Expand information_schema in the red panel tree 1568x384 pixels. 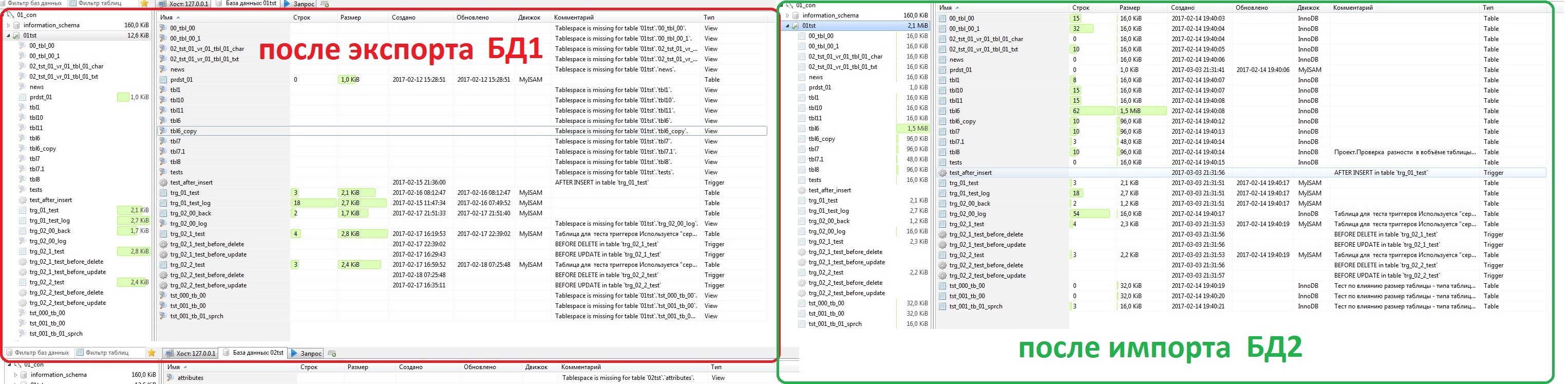pyautogui.click(x=9, y=26)
